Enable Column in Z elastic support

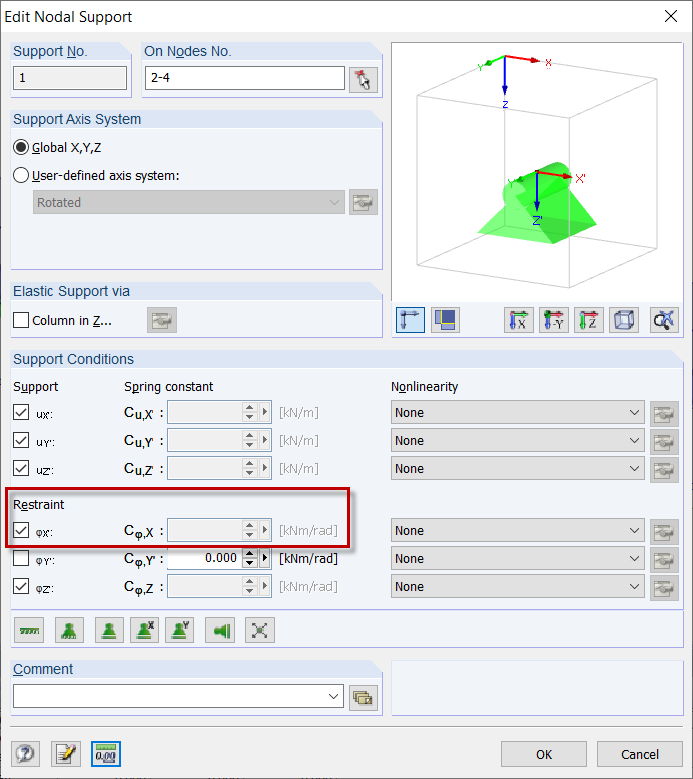pyautogui.click(x=21, y=320)
